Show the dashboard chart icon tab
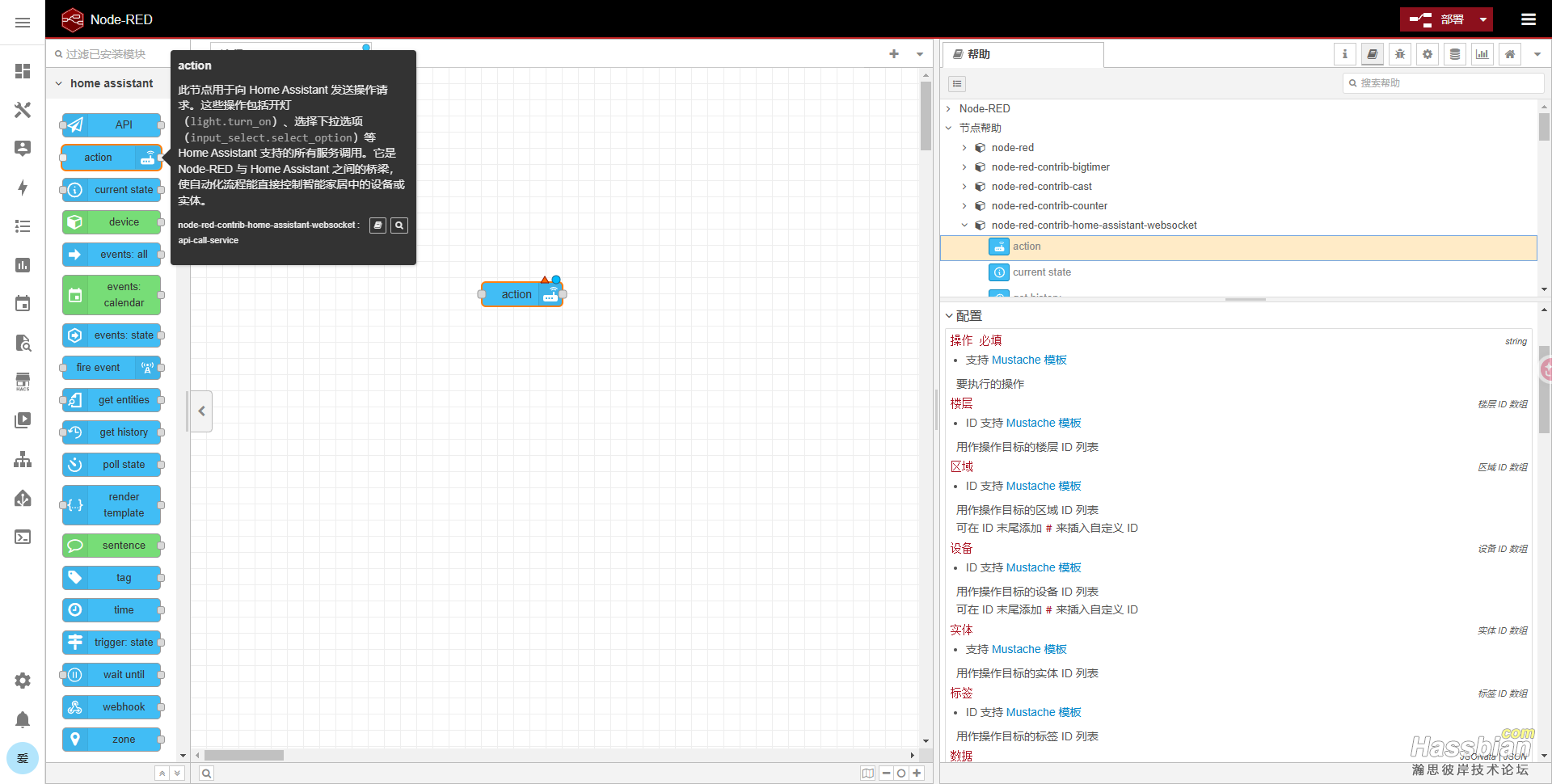Image resolution: width=1552 pixels, height=784 pixels. click(1482, 54)
